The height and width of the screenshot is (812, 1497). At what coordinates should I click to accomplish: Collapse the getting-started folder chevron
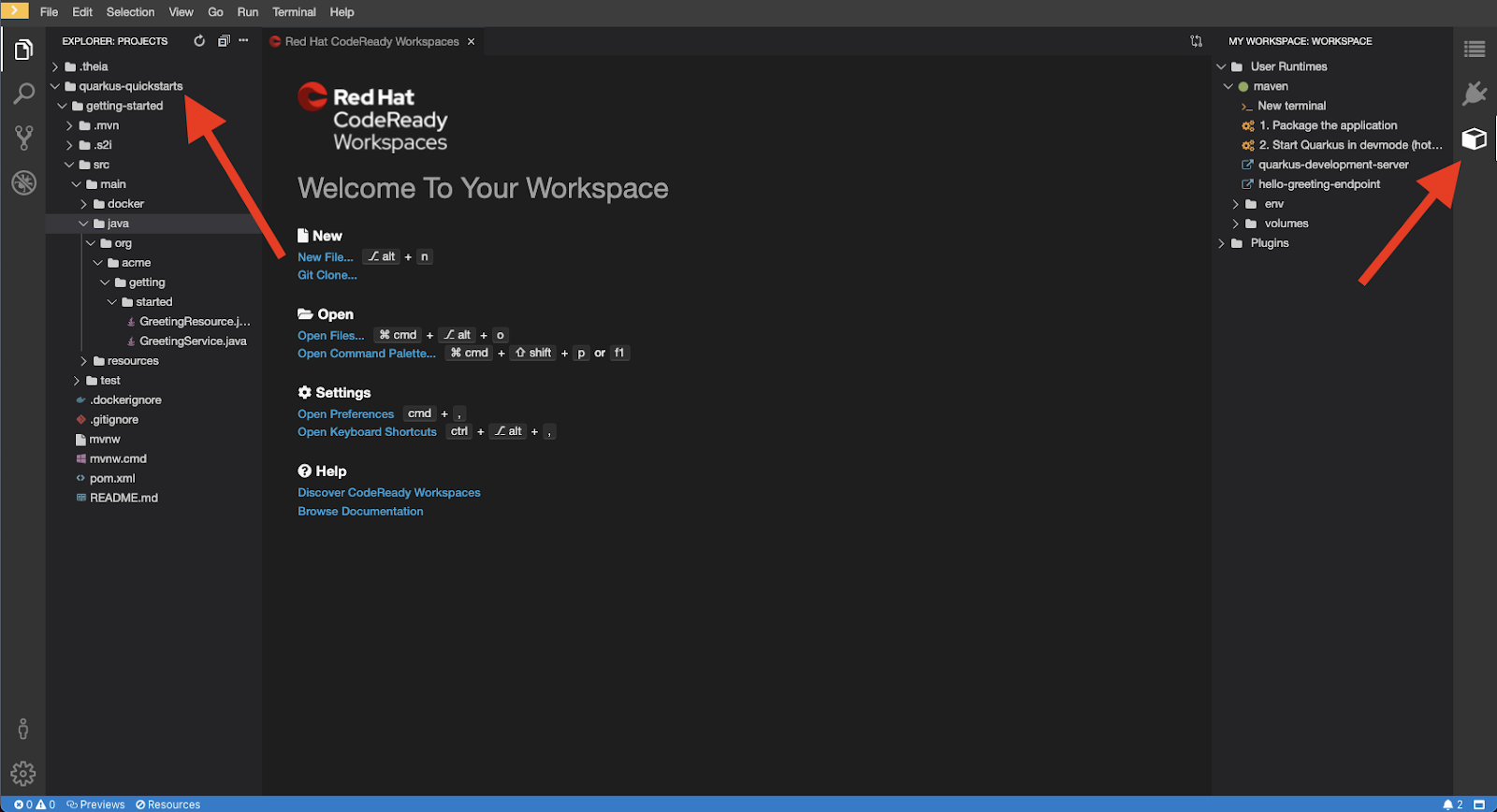[x=62, y=106]
